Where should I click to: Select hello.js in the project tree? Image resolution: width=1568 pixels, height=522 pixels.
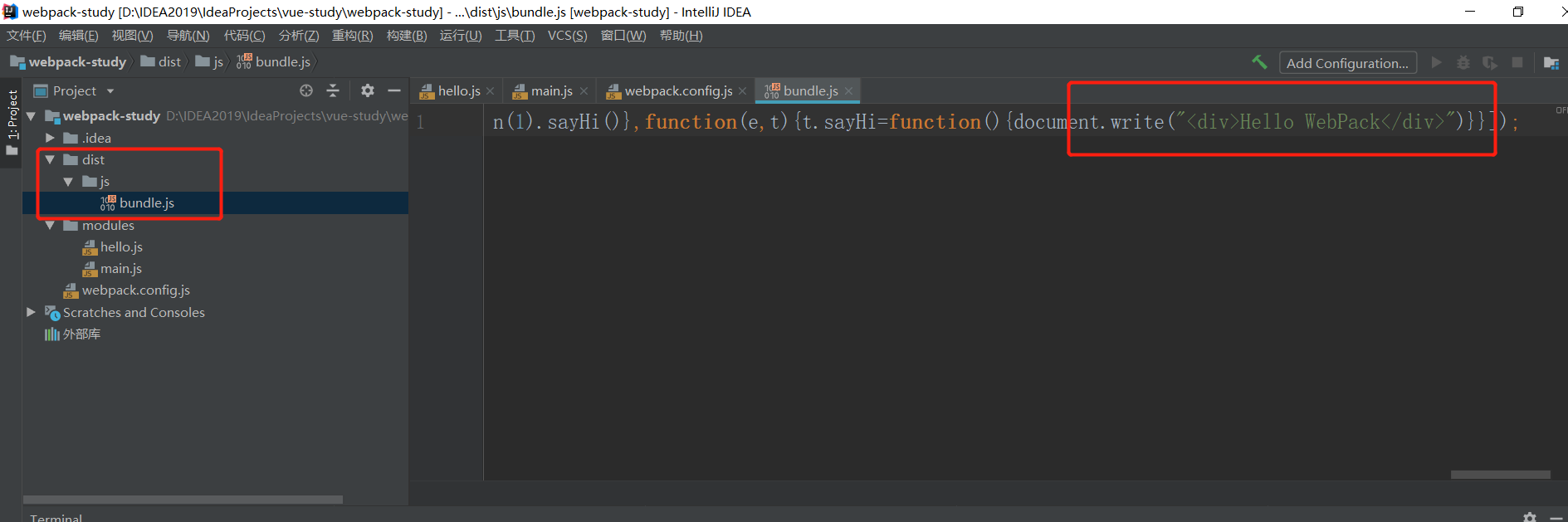121,246
